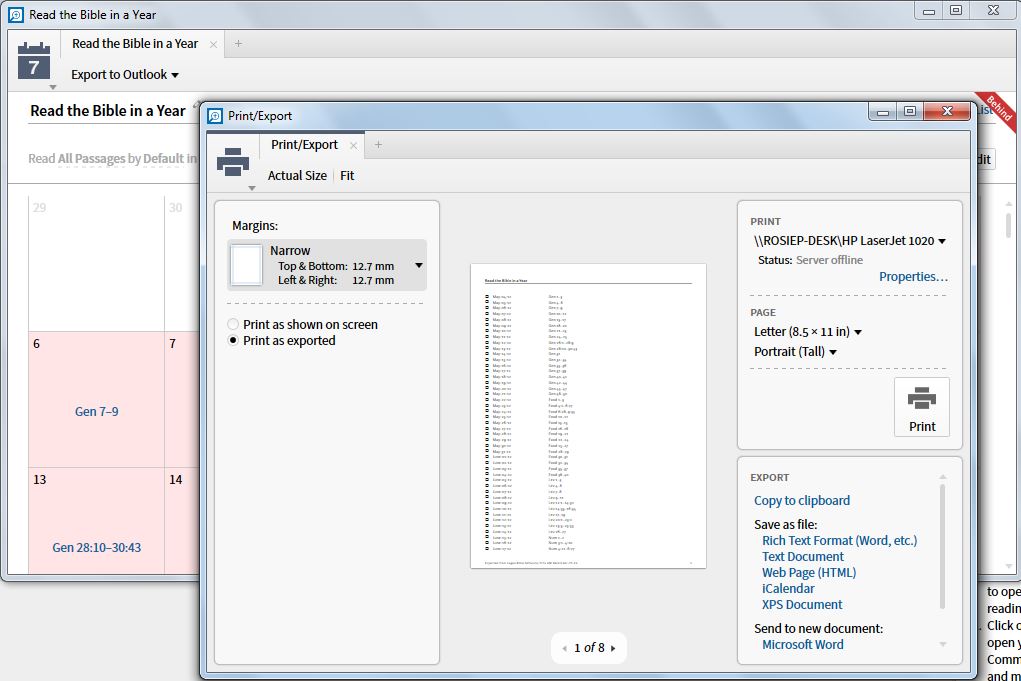Go to previous preview page arrow

(x=565, y=648)
